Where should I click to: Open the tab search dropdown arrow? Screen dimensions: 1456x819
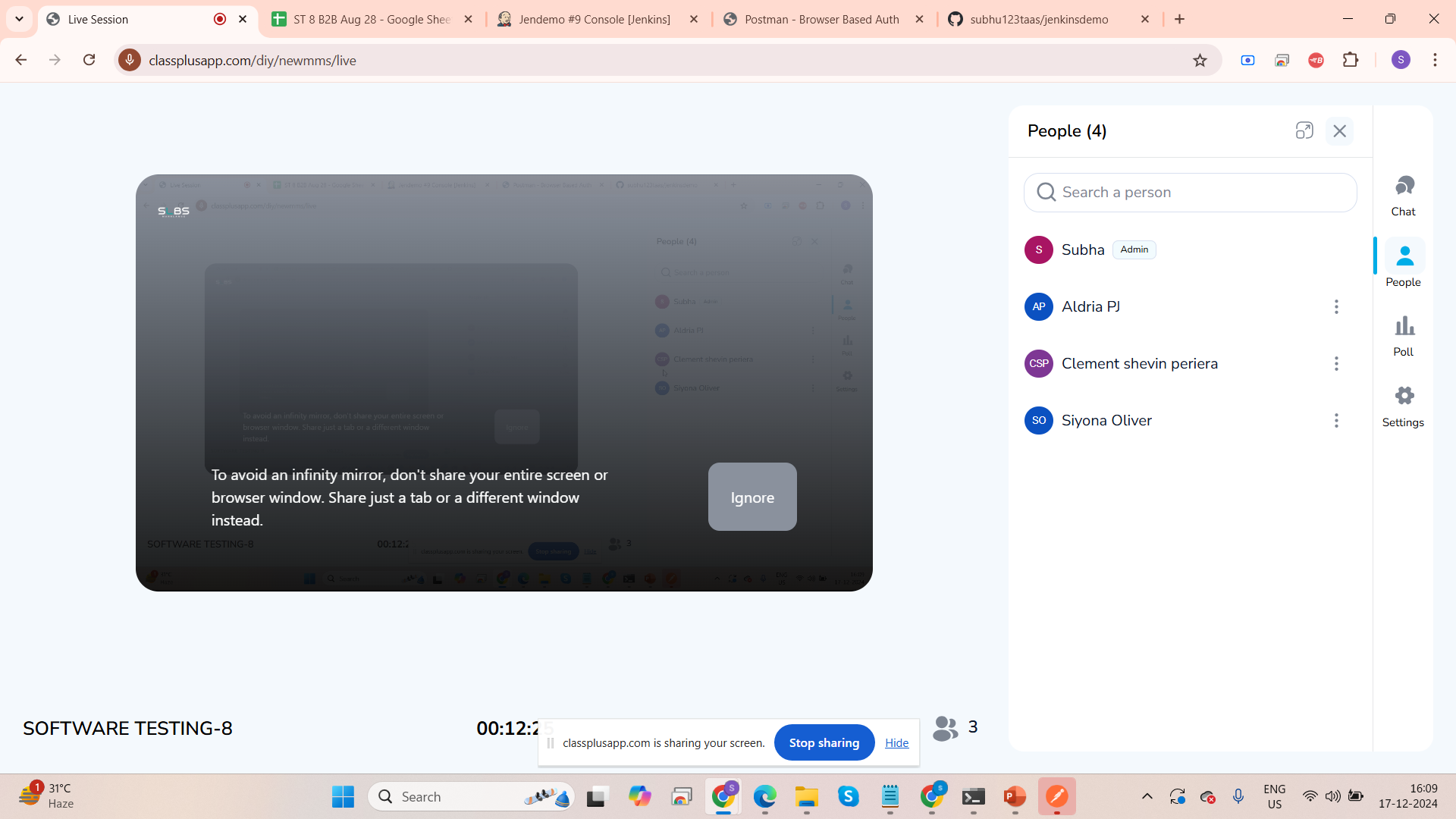(x=19, y=20)
